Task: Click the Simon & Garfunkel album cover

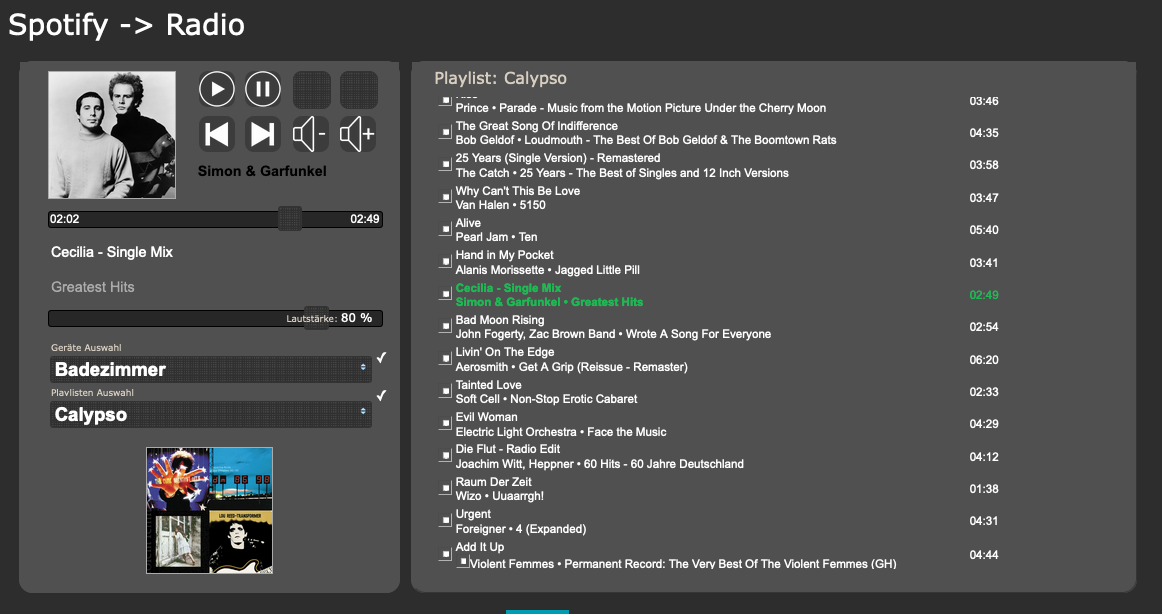Action: tap(112, 135)
